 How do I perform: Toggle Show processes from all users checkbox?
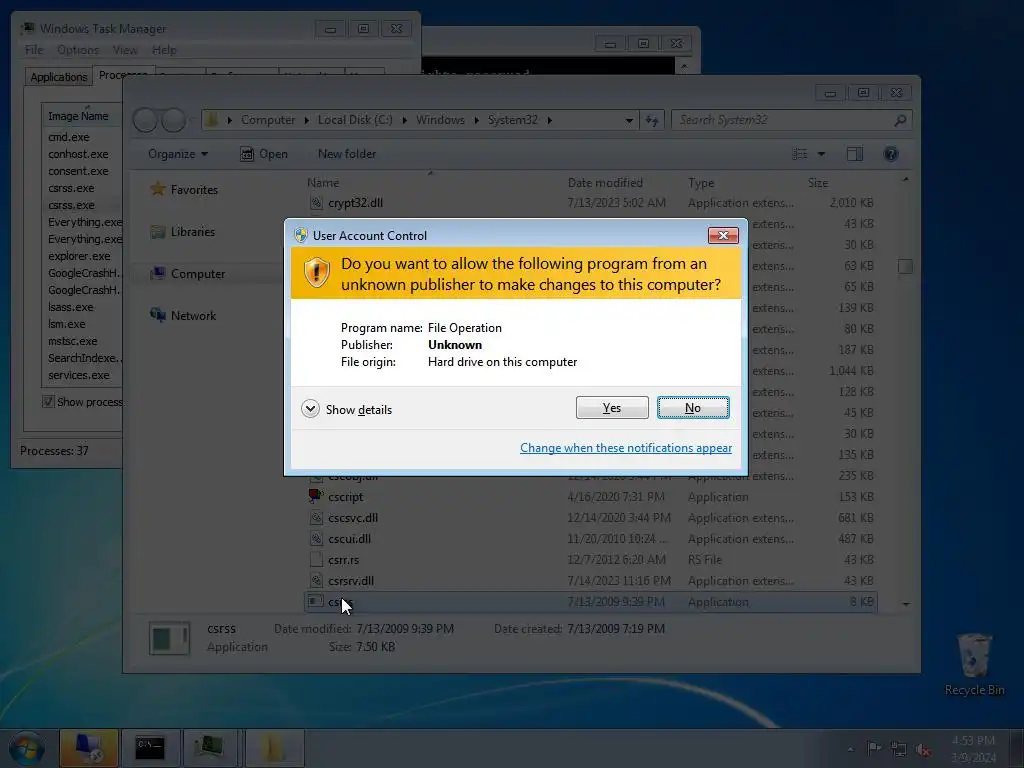tap(48, 401)
